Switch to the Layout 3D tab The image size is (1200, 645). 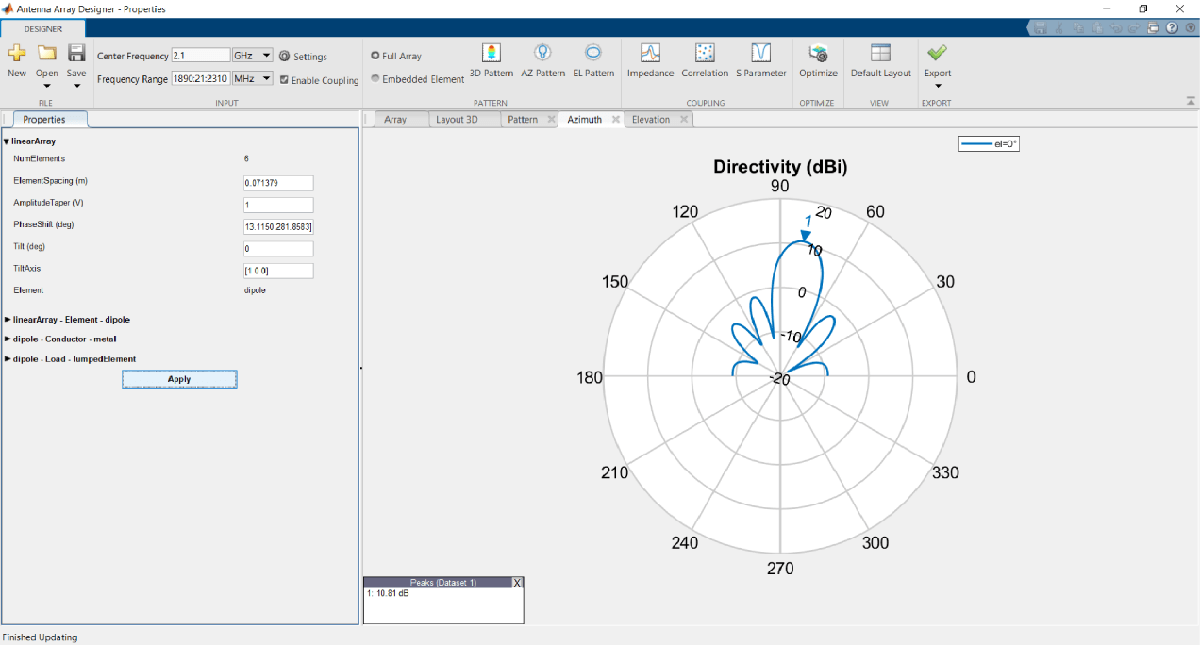pos(457,120)
